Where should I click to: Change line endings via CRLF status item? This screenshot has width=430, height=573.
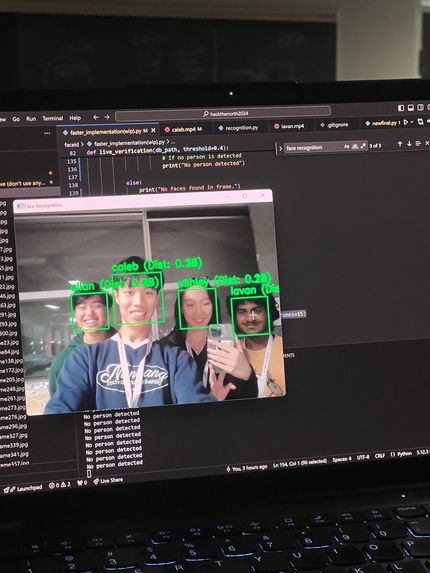(x=380, y=455)
